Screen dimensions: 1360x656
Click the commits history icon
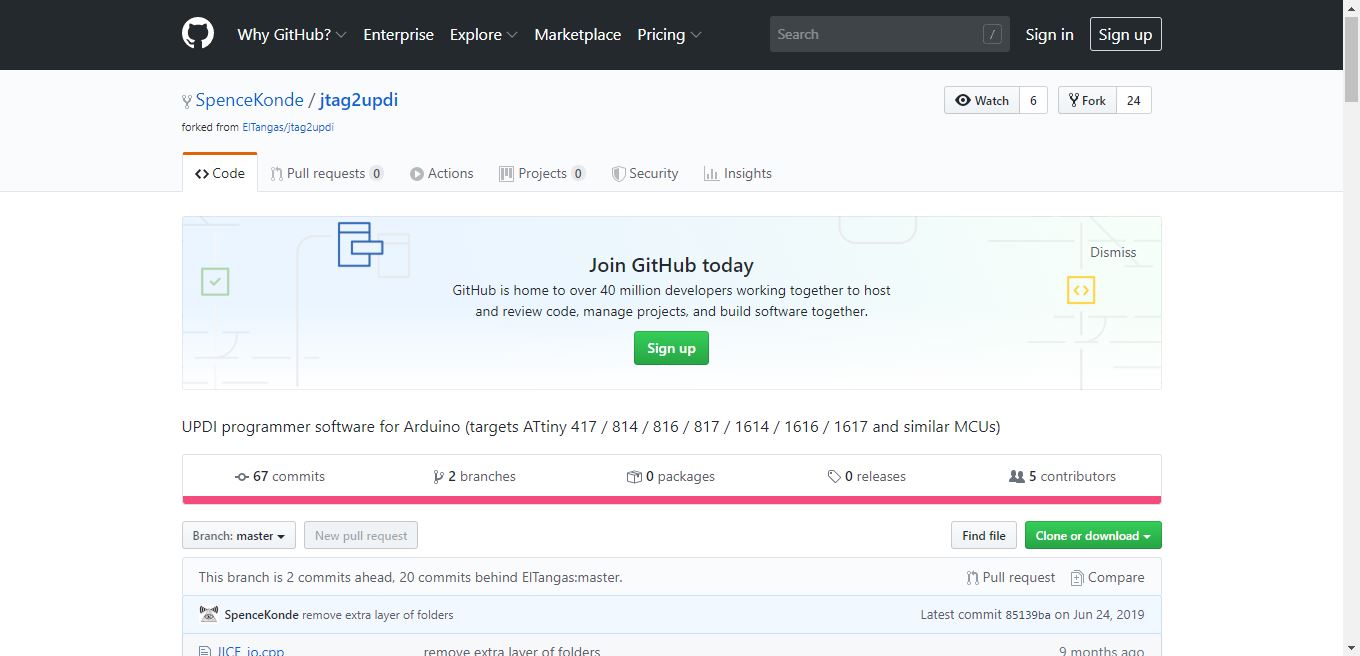pyautogui.click(x=241, y=477)
